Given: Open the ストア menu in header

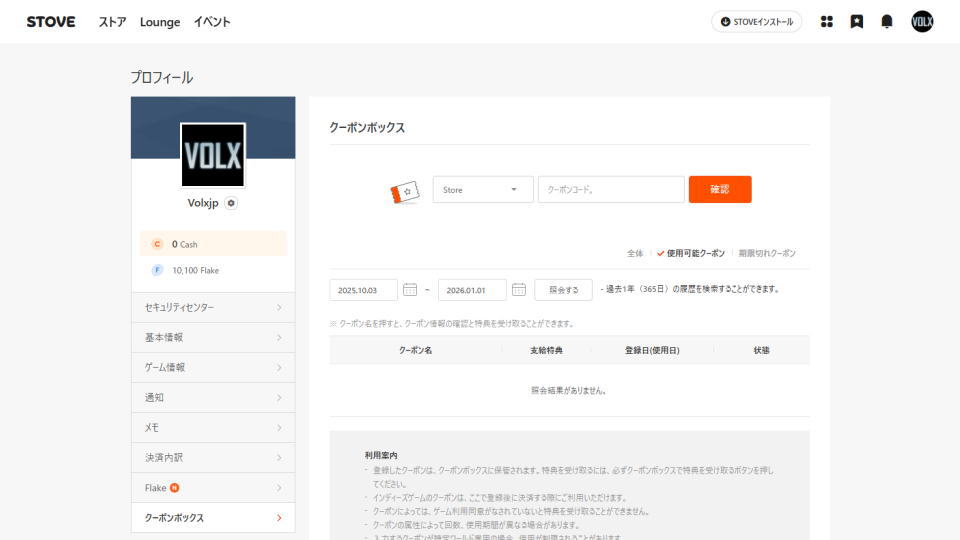Looking at the screenshot, I should click(112, 22).
